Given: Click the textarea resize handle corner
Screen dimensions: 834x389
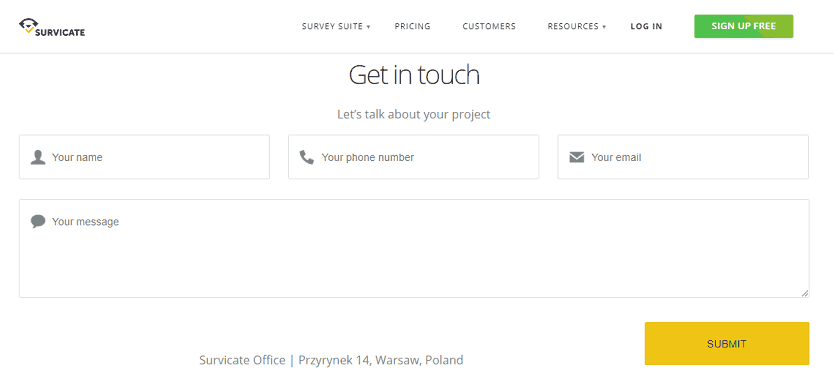Looking at the screenshot, I should coord(805,293).
